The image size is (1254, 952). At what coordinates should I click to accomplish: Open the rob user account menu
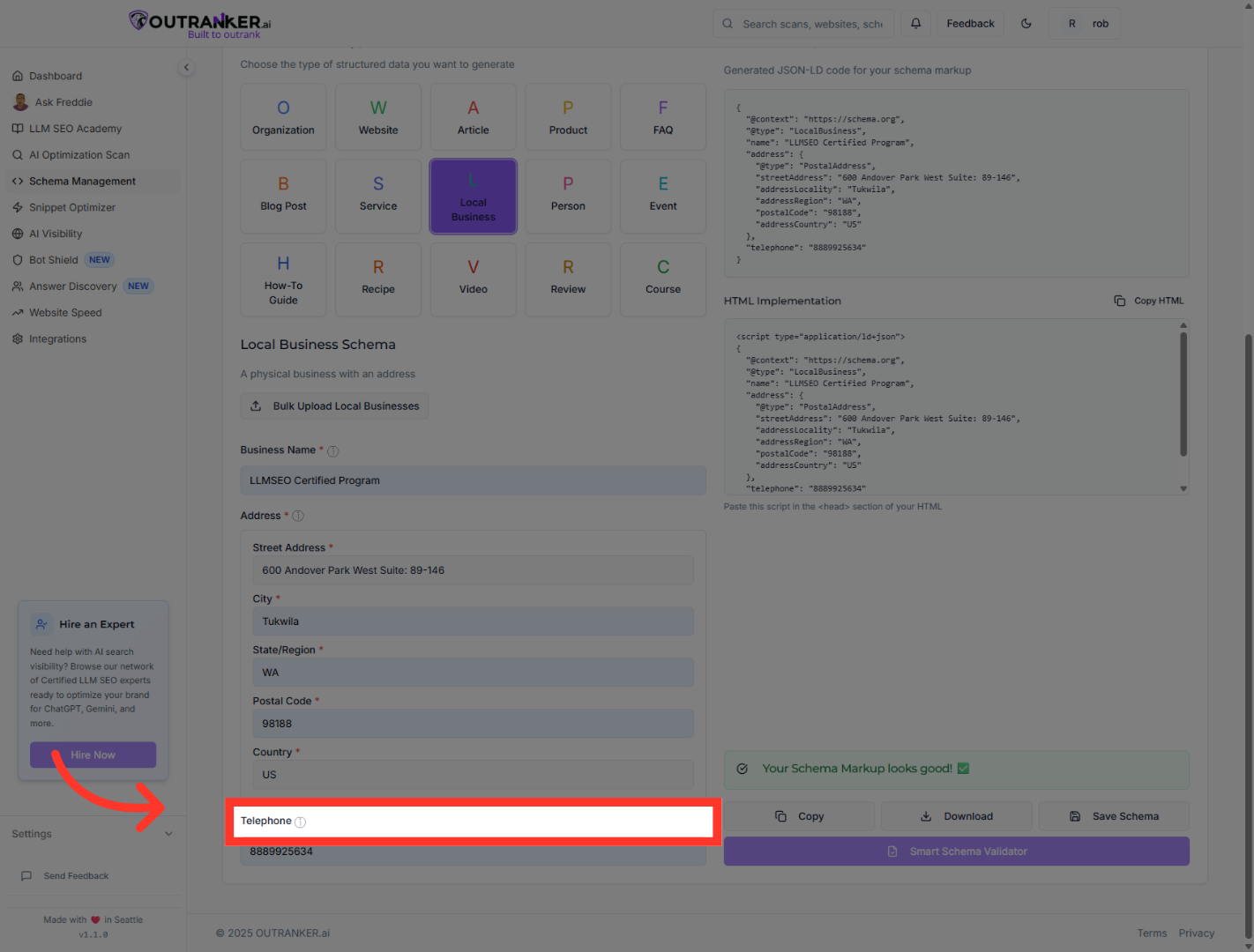pos(1085,24)
